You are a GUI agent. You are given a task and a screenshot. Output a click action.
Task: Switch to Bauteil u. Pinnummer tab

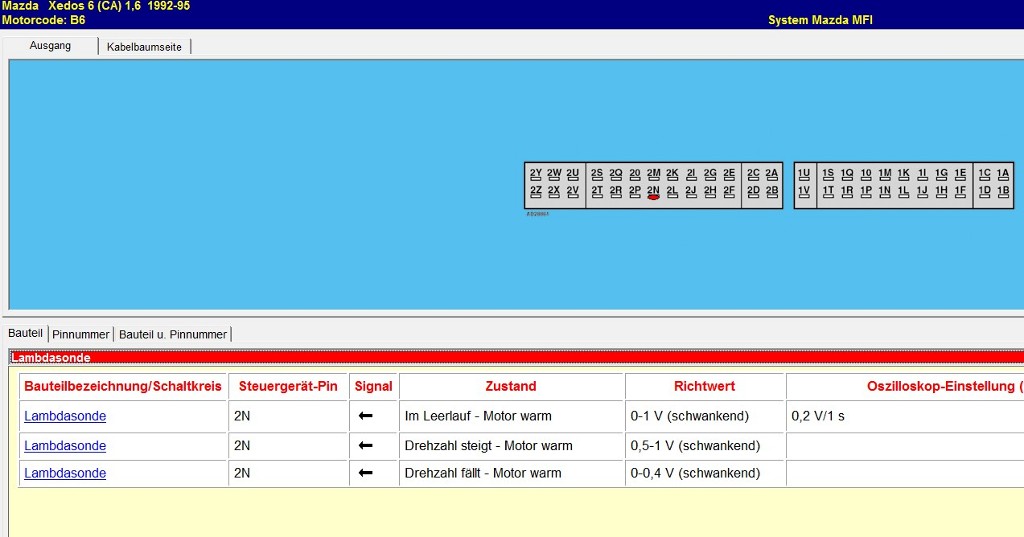(173, 334)
